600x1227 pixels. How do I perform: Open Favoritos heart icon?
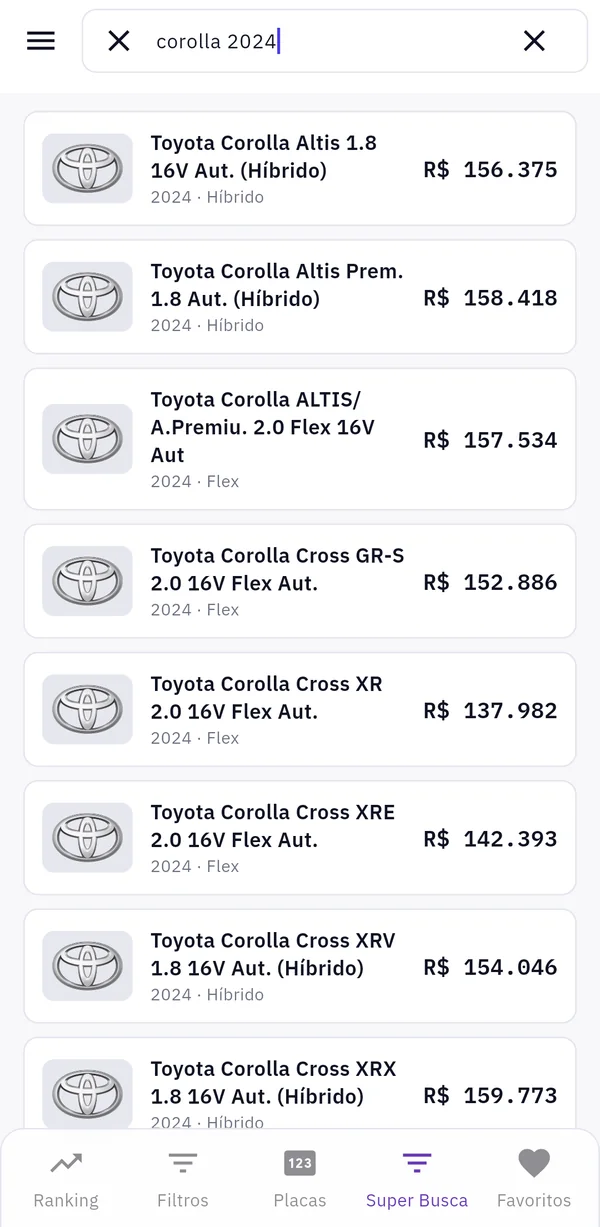pyautogui.click(x=534, y=1163)
